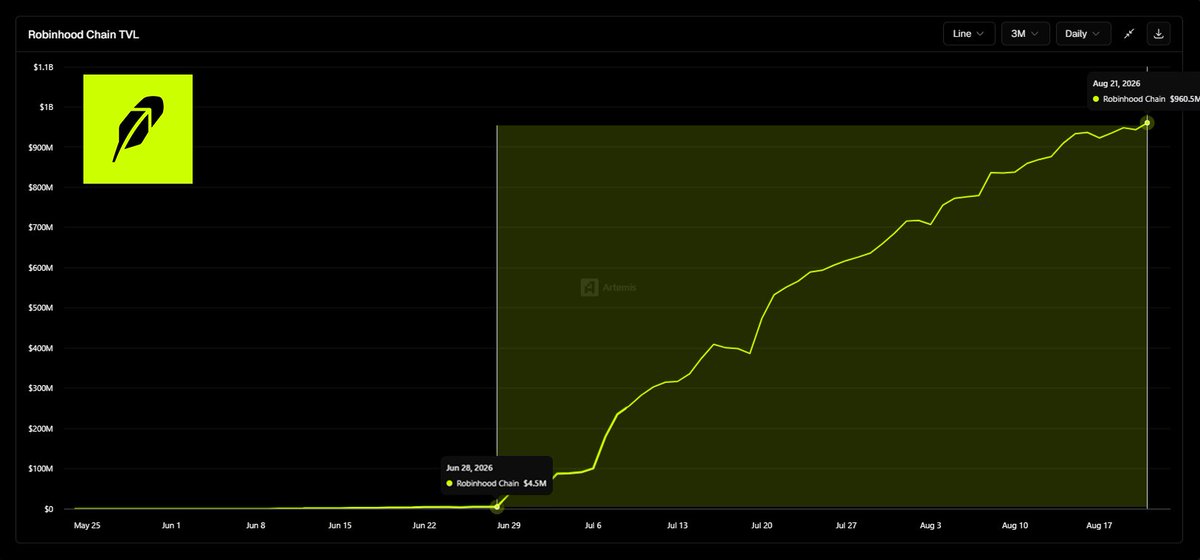Click the $0 y-axis label
Viewport: 1200px width, 560px height.
(x=48, y=509)
